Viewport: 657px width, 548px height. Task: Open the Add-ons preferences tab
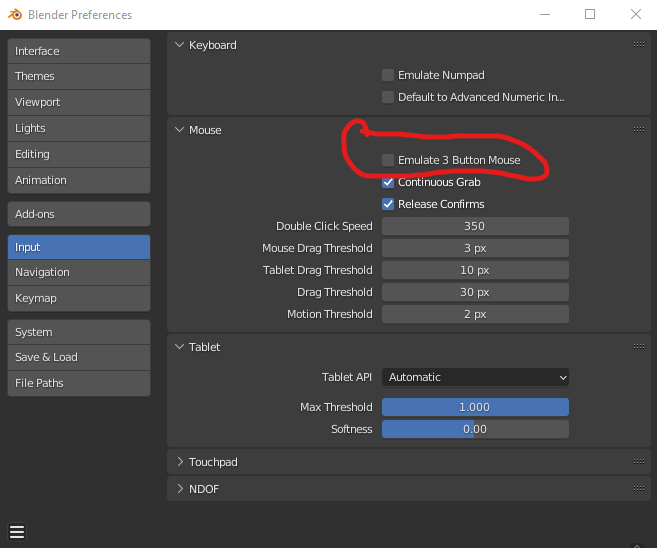[x=78, y=214]
